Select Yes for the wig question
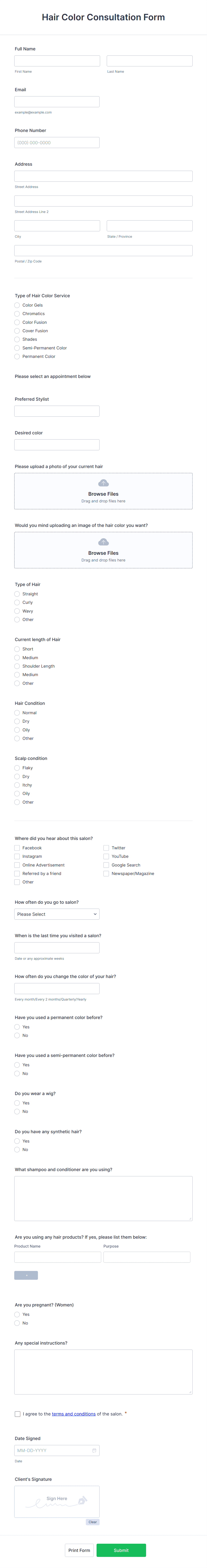This screenshot has width=207, height=1568. pos(17,1102)
